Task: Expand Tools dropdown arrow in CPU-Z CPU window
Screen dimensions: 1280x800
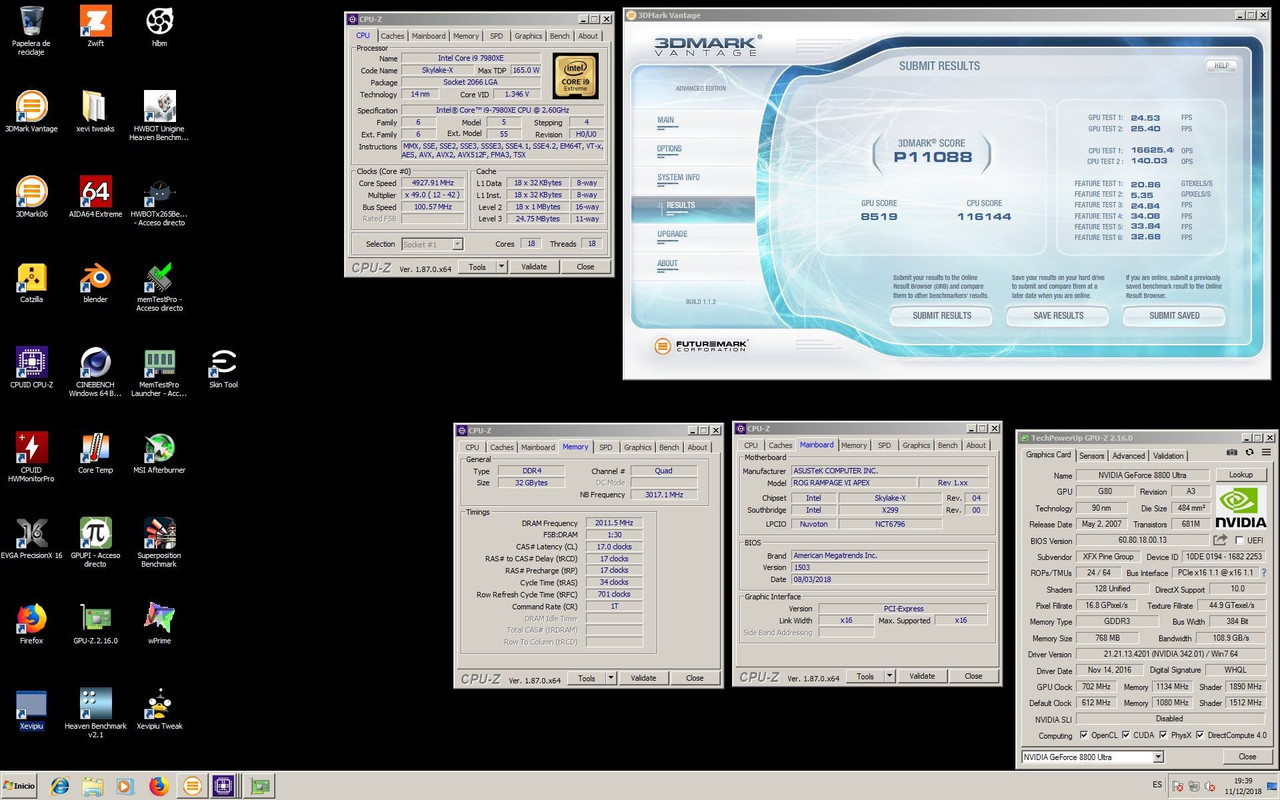Action: (x=502, y=267)
